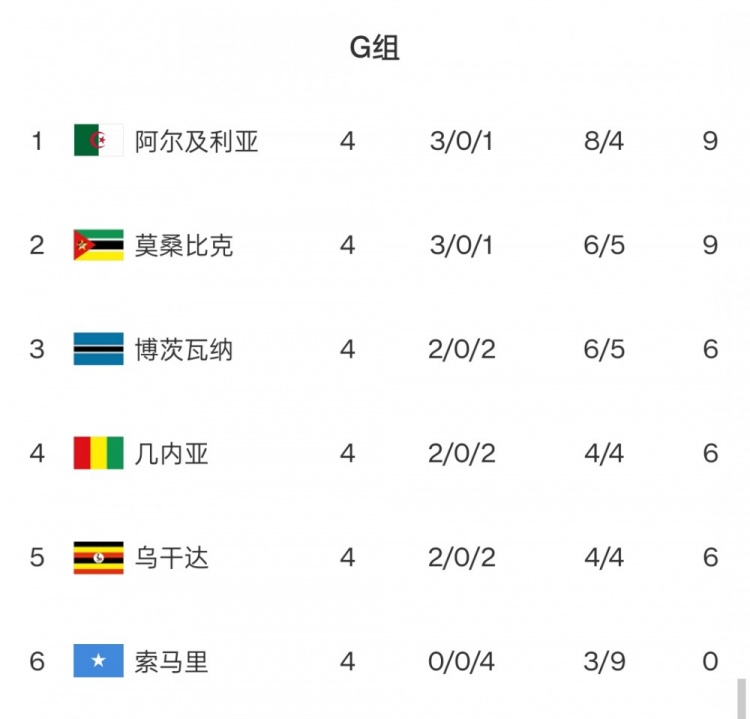Click Mozambique's 3/0/1 record

[x=462, y=245]
